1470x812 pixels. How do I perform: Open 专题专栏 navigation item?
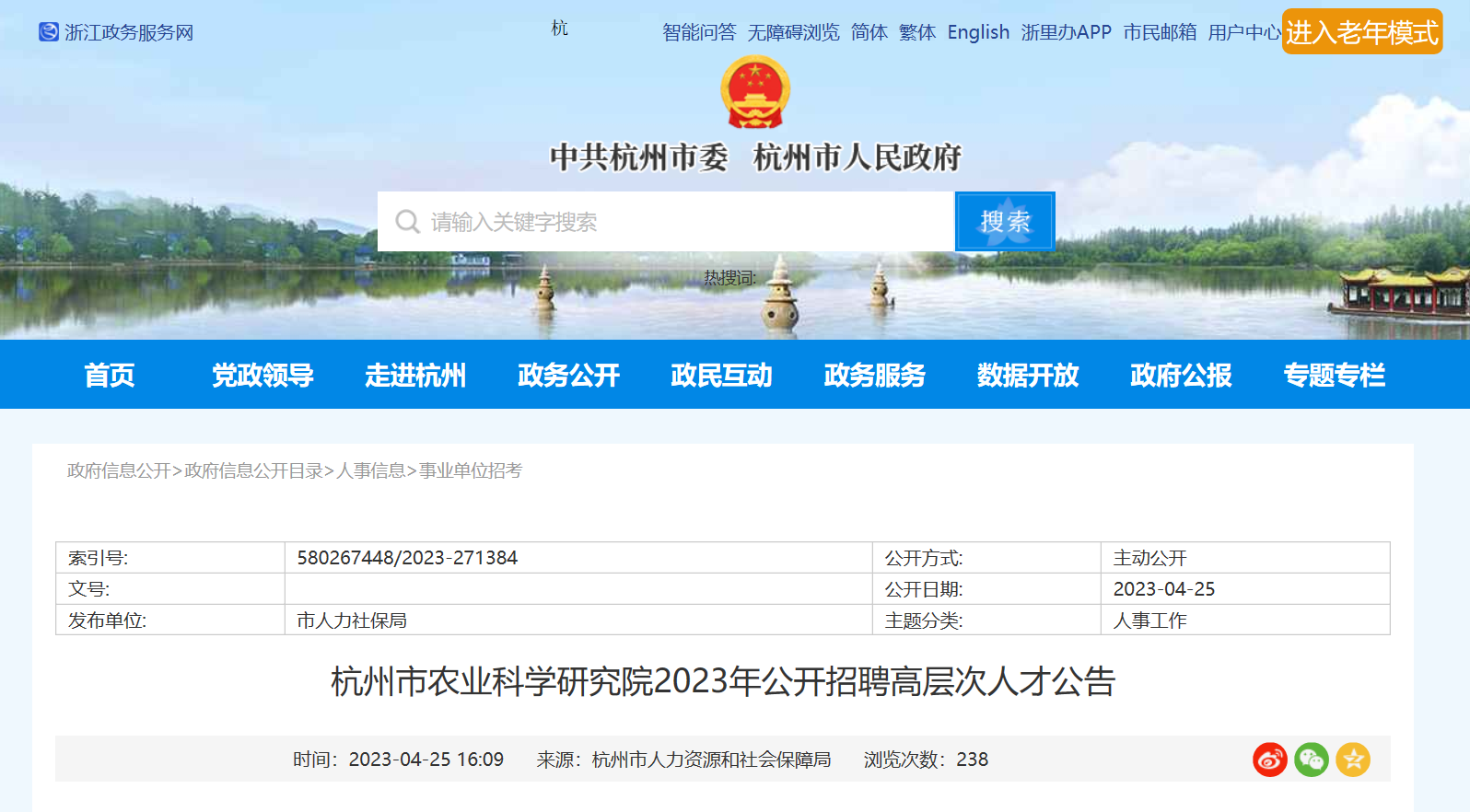(x=1334, y=375)
